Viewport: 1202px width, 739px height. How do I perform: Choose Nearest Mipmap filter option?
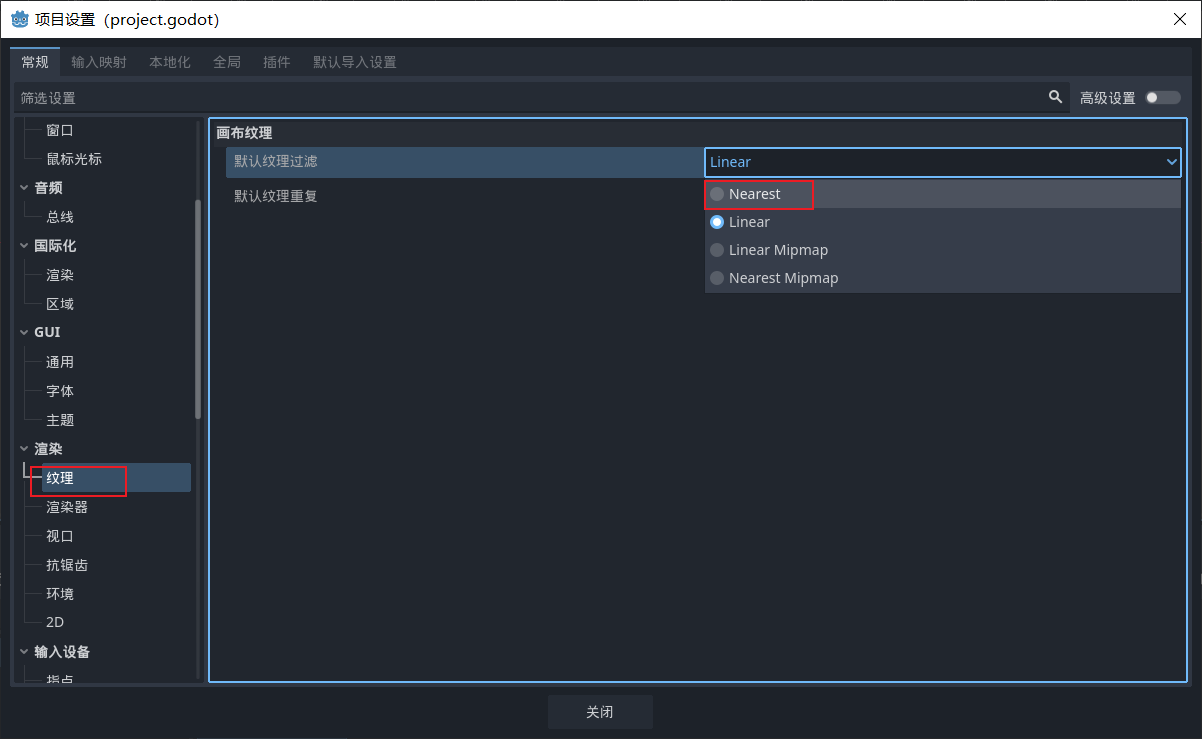783,278
